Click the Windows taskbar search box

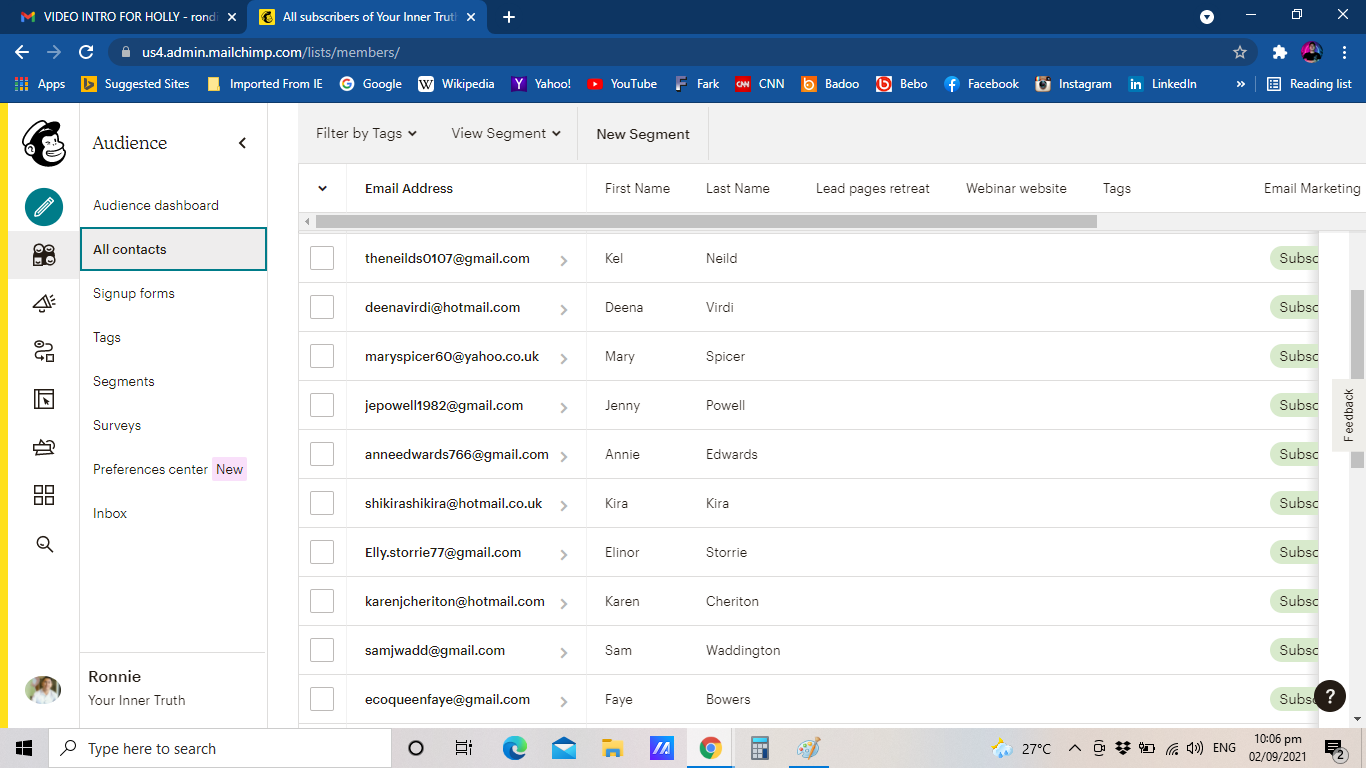219,748
